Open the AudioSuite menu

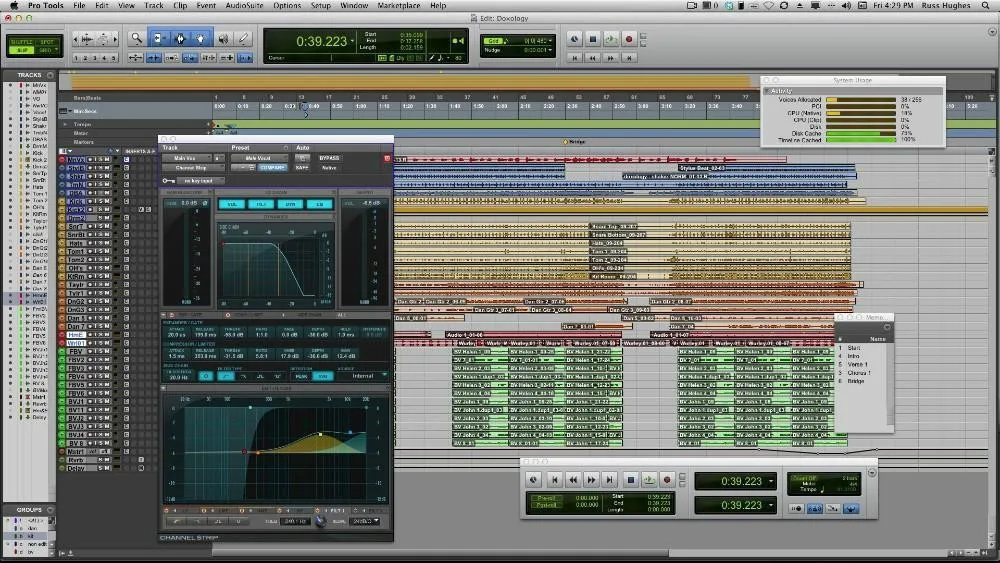coord(244,5)
